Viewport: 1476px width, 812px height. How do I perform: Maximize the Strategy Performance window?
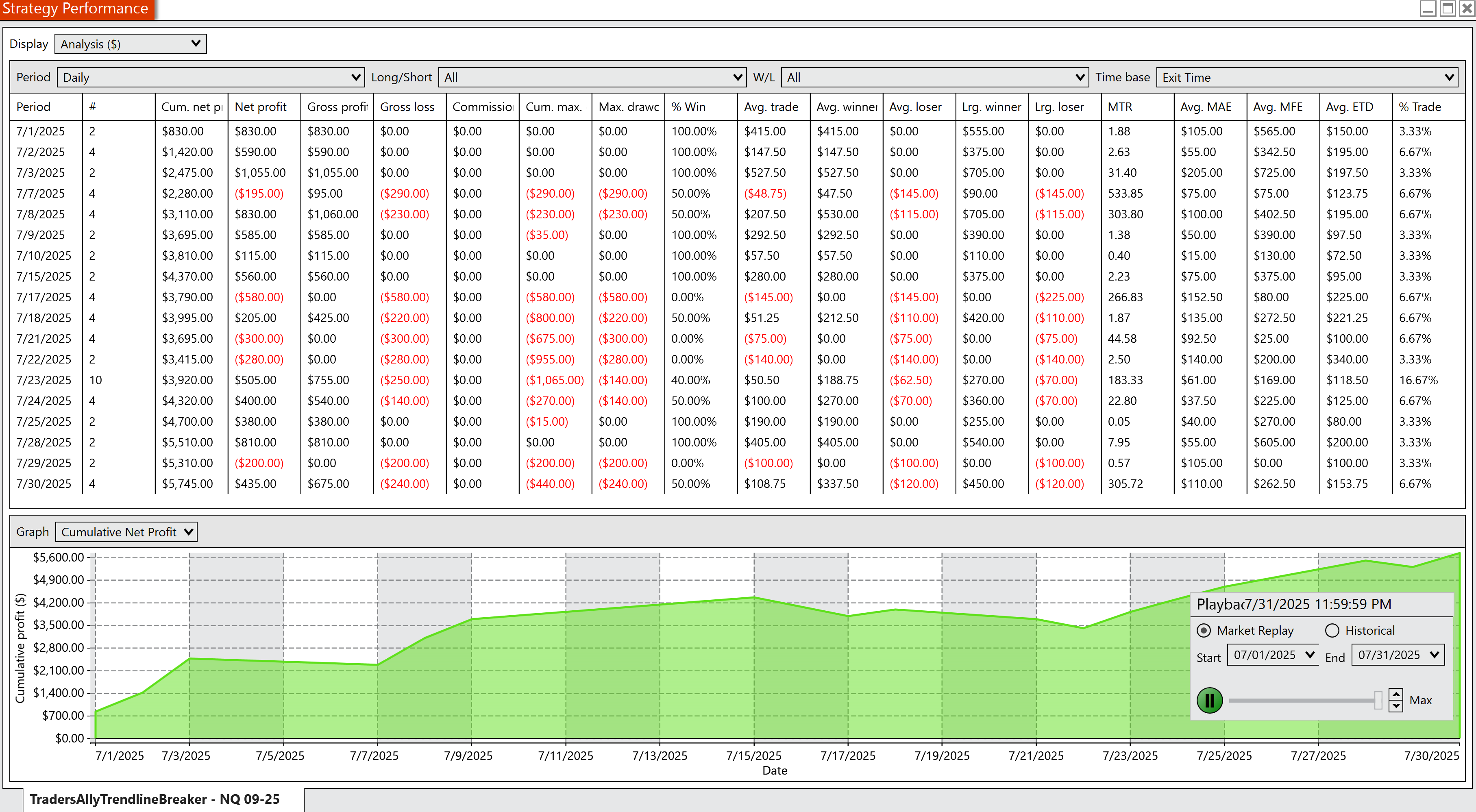1448,8
